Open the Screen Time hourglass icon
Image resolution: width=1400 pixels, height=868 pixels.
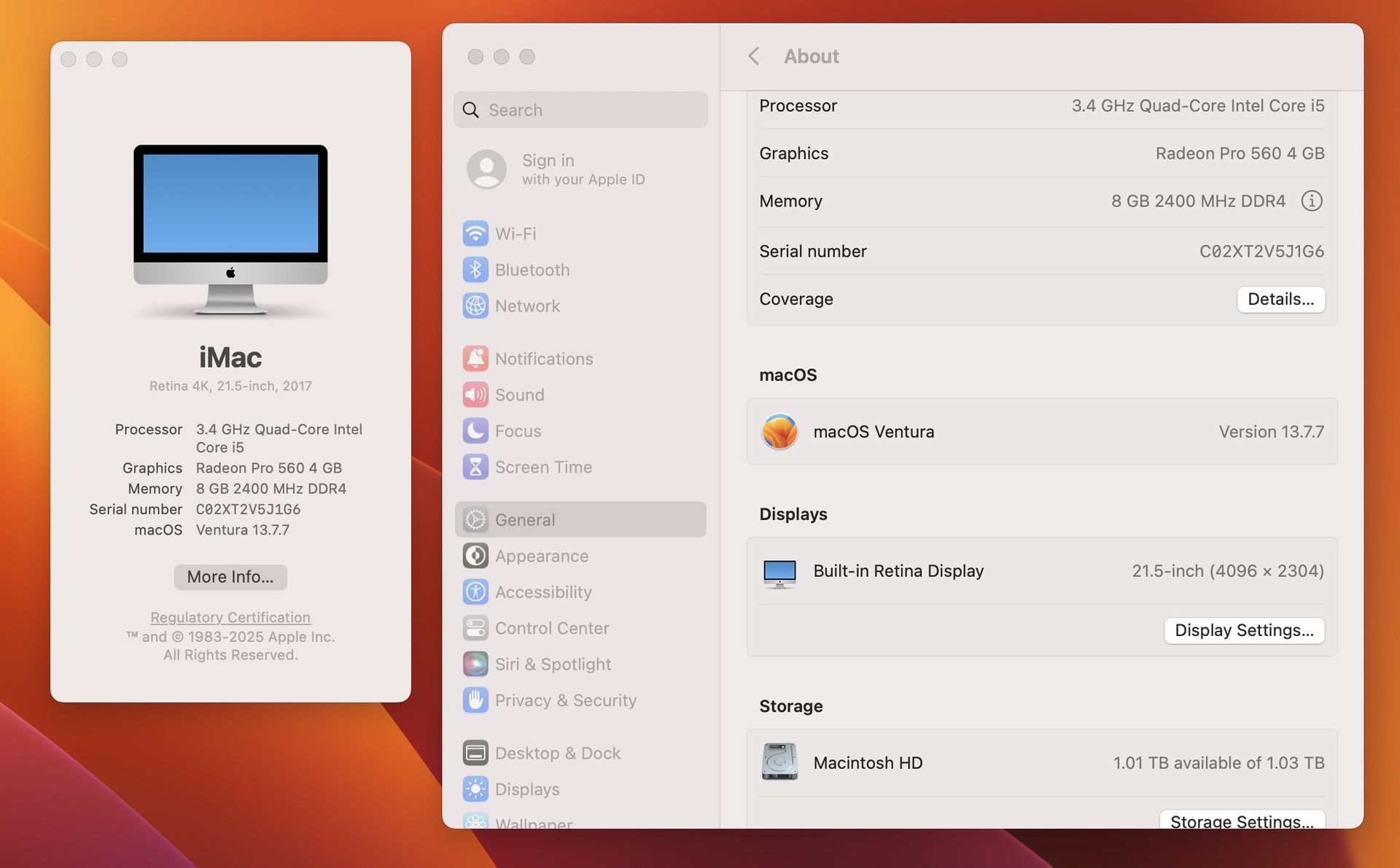point(475,467)
